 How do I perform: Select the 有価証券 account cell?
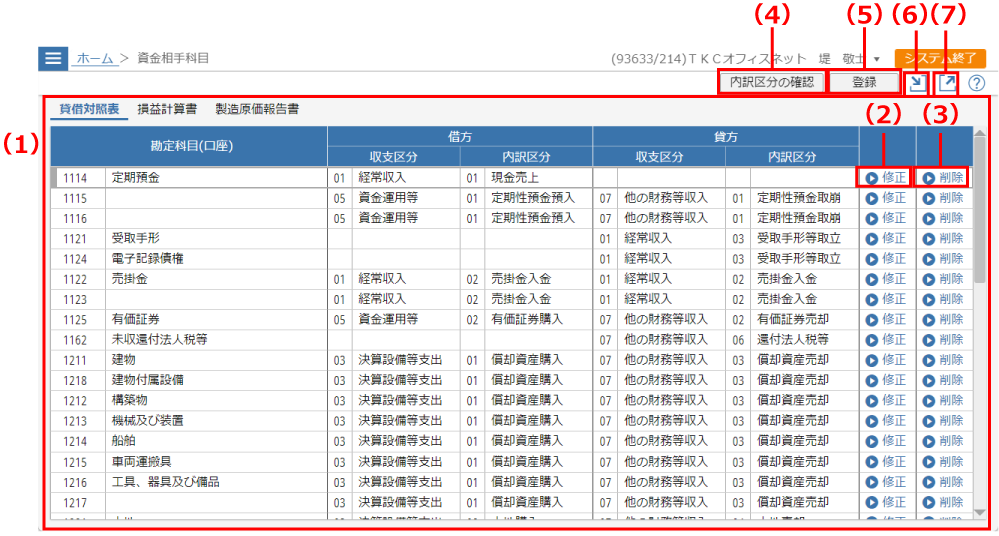click(216, 320)
